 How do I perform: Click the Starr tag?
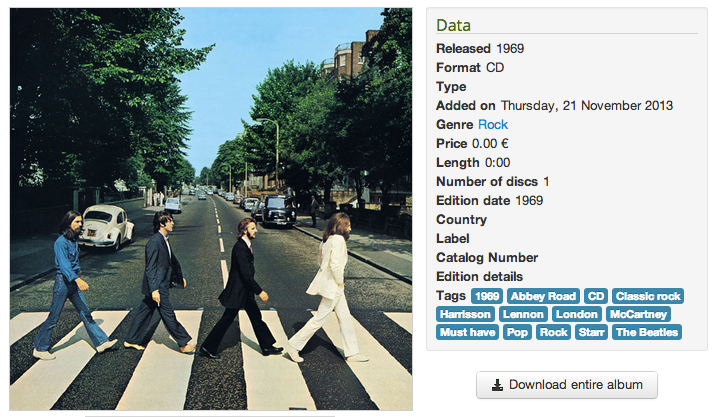point(591,332)
